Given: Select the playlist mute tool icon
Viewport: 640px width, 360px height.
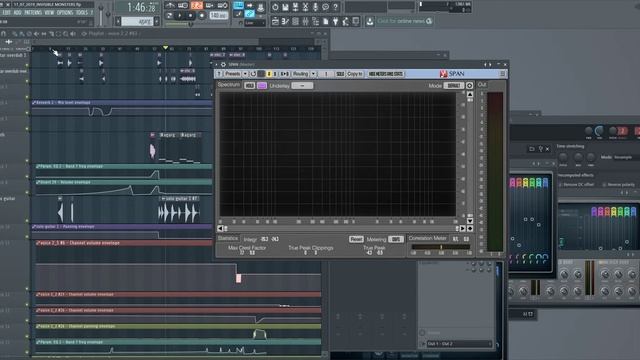Looking at the screenshot, I should point(37,34).
